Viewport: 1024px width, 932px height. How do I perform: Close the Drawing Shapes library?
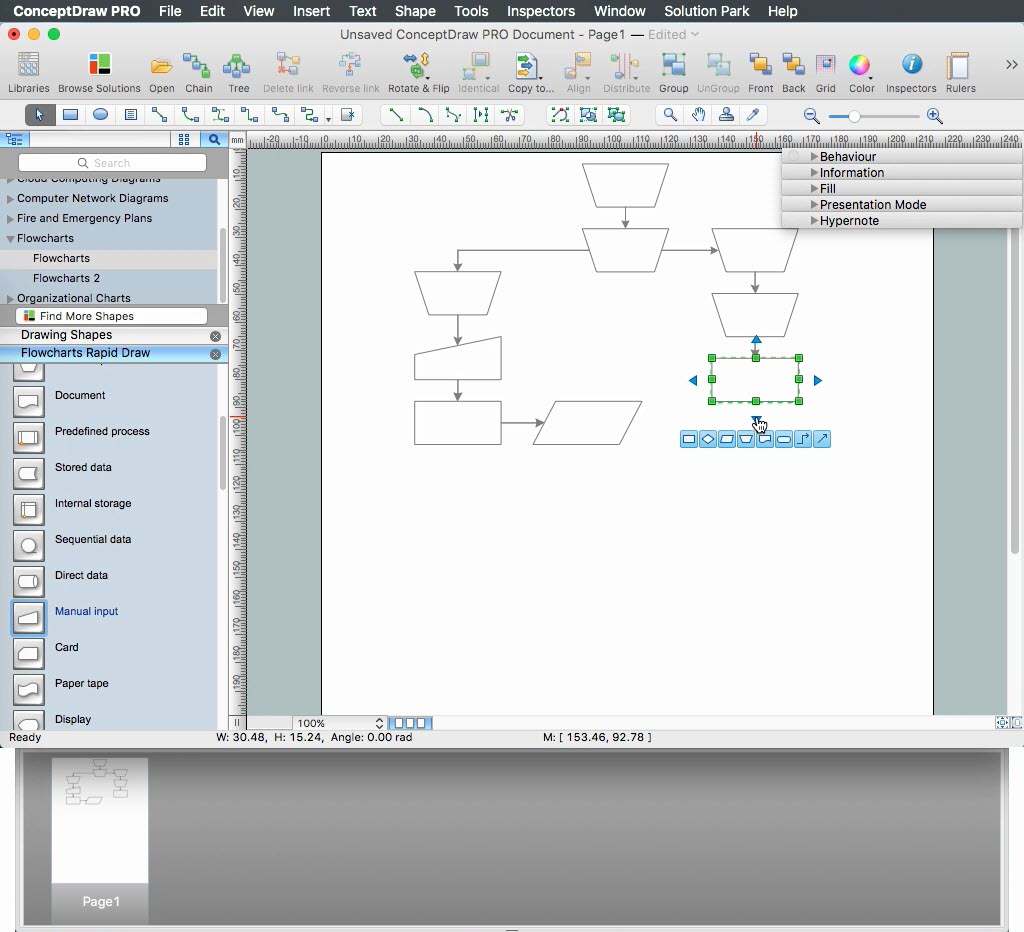215,336
